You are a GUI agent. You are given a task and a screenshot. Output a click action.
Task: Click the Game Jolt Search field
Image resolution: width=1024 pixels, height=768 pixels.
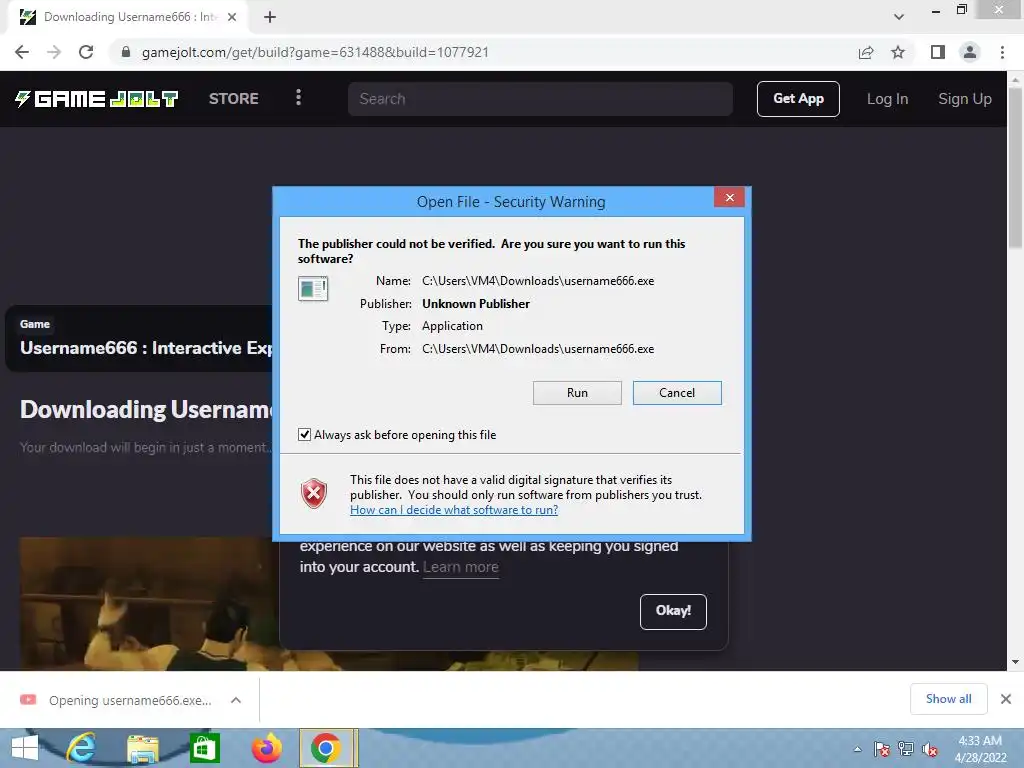pos(540,99)
